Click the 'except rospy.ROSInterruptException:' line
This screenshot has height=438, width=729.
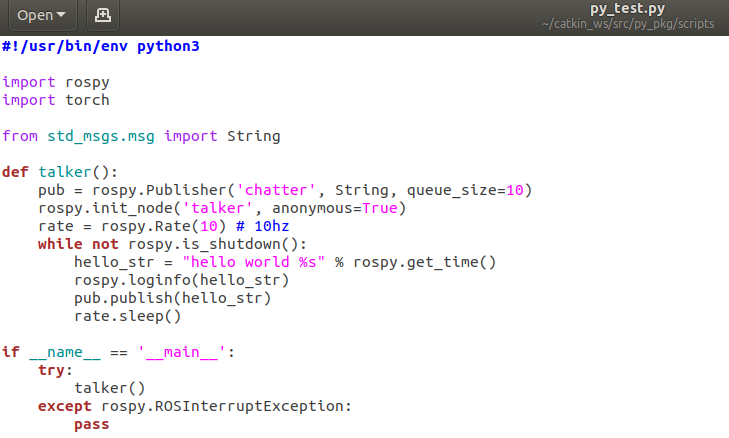pos(195,406)
